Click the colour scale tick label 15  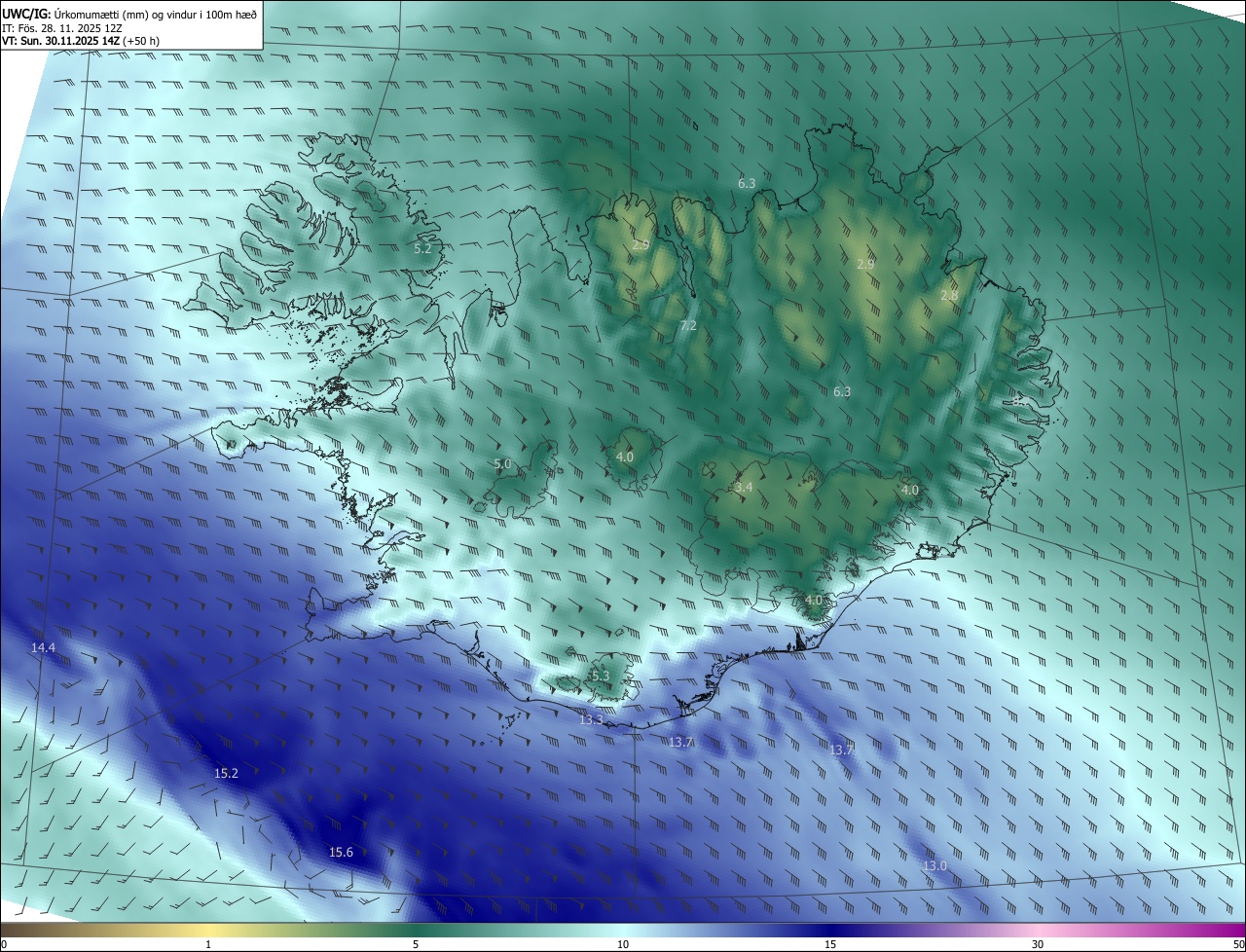830,944
